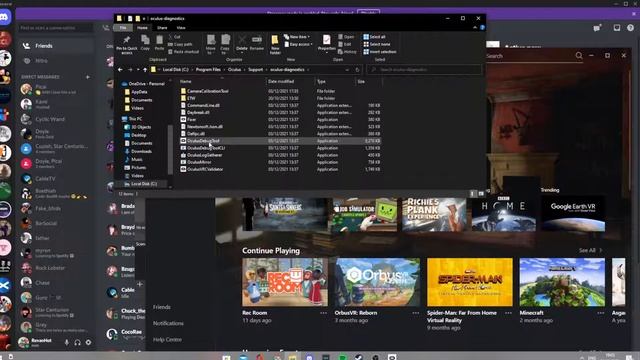The image size is (640, 360).
Task: Switch to the View ribbon tab
Action: [x=181, y=28]
